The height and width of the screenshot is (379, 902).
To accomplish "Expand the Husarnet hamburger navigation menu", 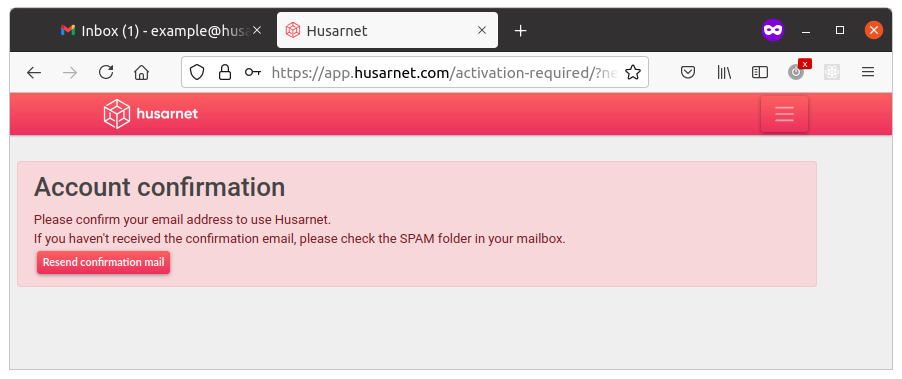I will 785,114.
